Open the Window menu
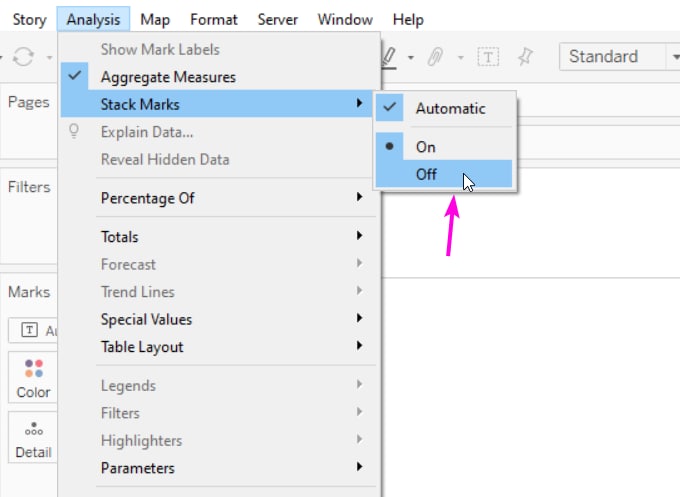Screen dimensions: 680x497 click(x=345, y=20)
